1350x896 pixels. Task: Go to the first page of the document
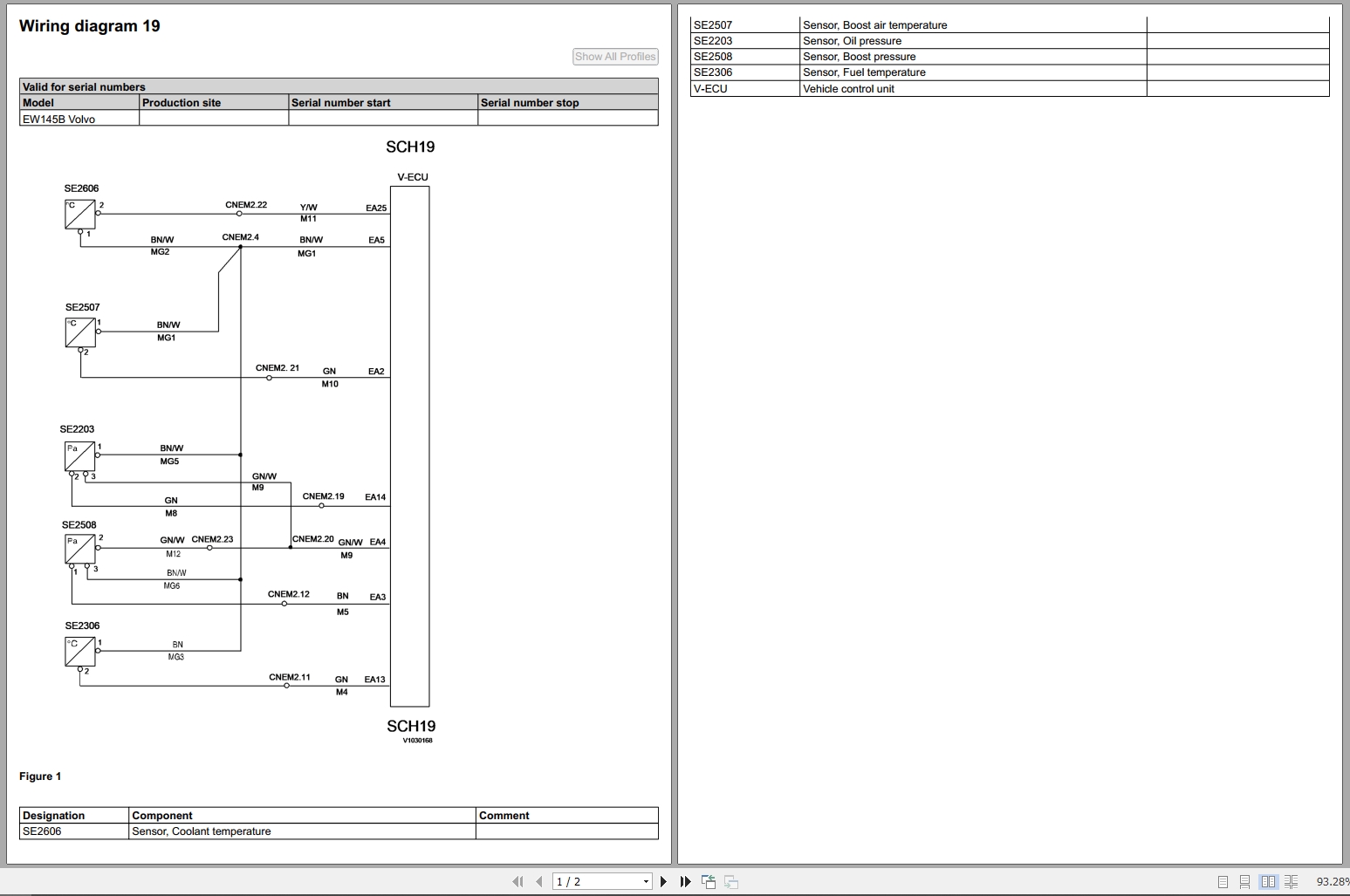517,881
